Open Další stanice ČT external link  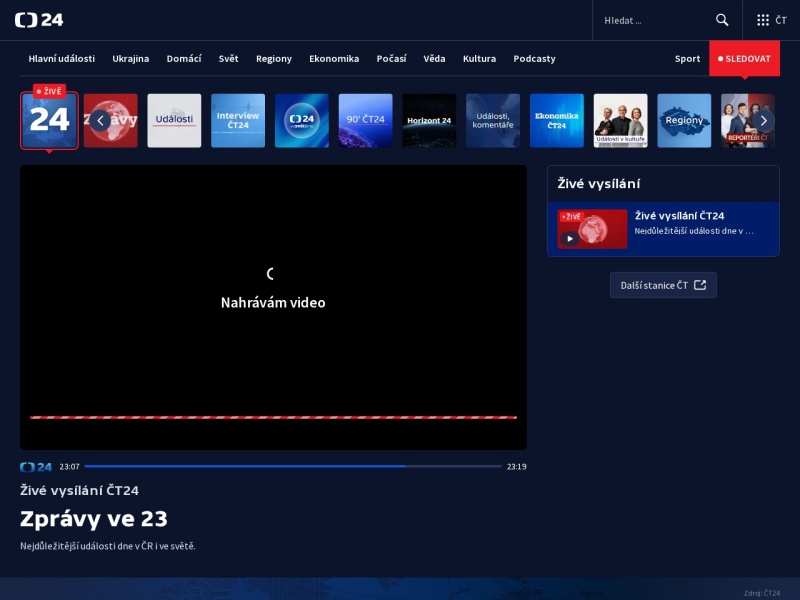click(x=663, y=285)
